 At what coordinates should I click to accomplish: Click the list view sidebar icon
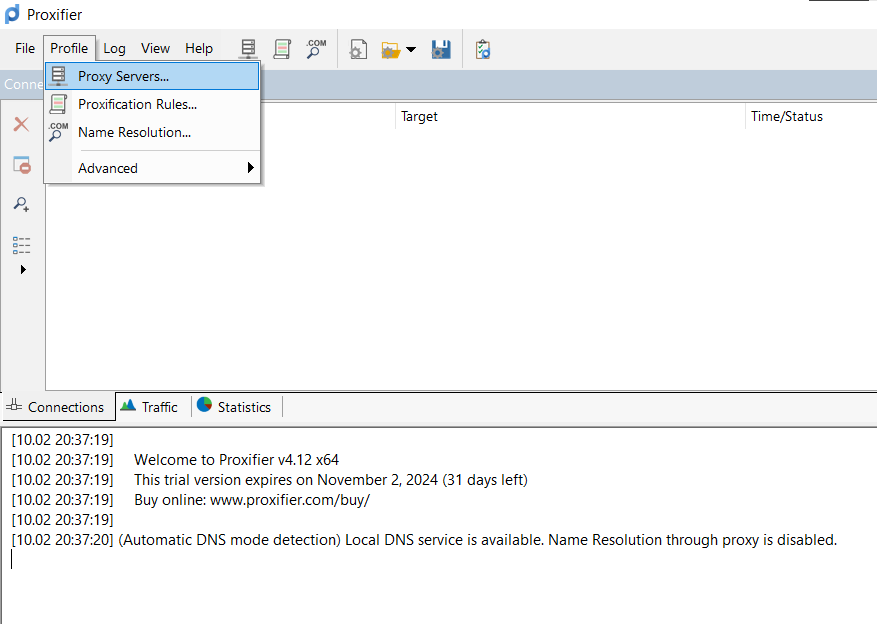click(21, 245)
